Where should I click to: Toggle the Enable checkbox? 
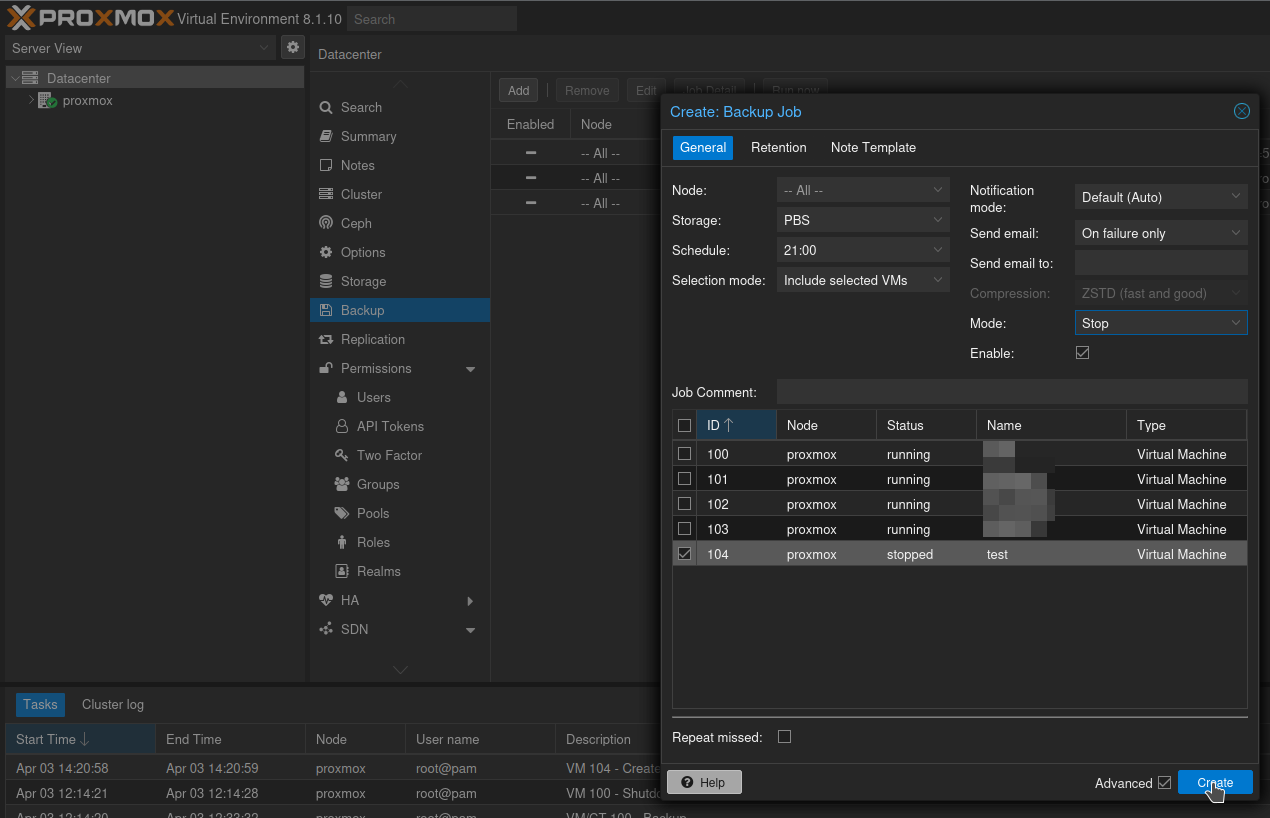[x=1082, y=353]
